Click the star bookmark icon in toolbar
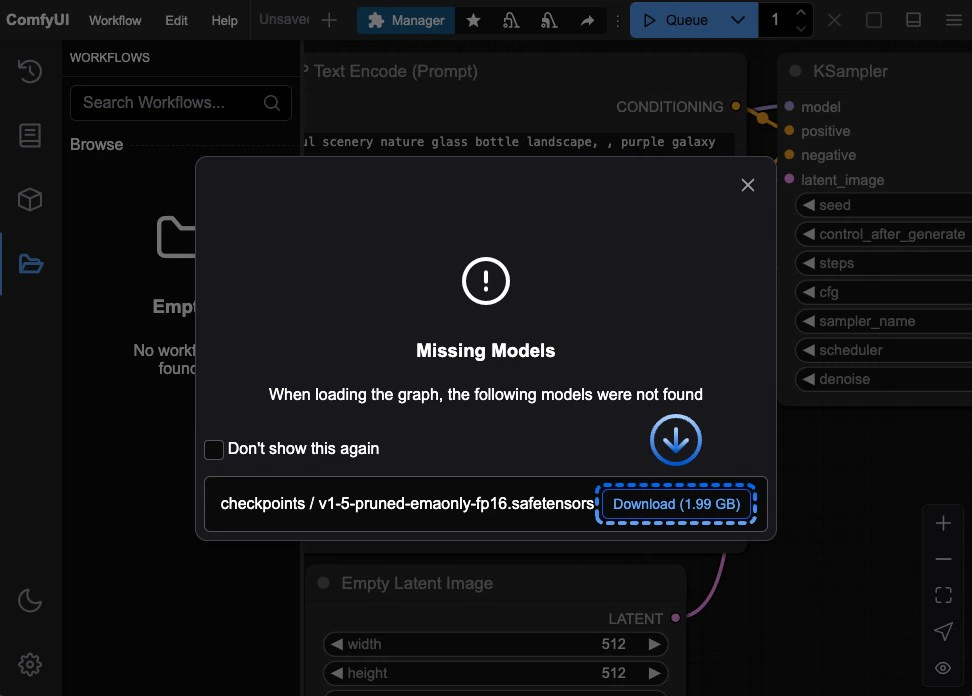Viewport: 972px width, 696px height. tap(474, 20)
